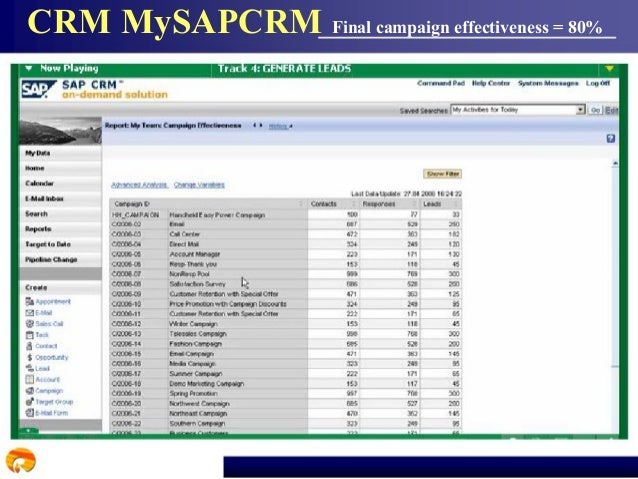This screenshot has height=479, width=638.
Task: Go to previous report with left arrow
Action: 254,125
